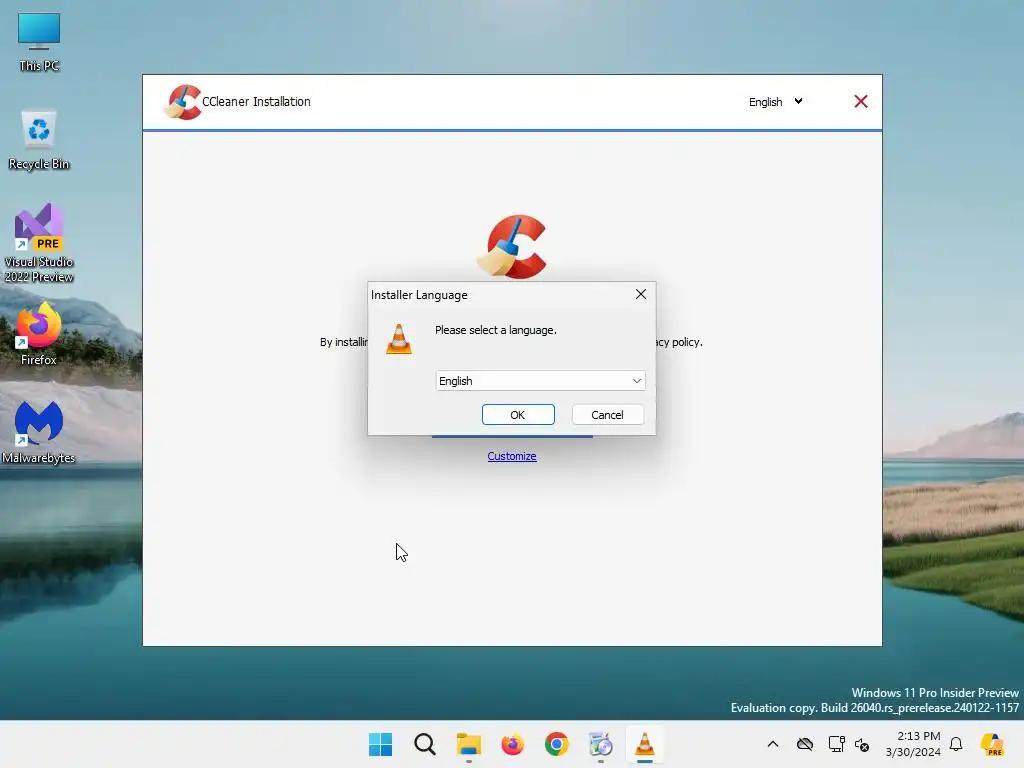Open File Explorer from taskbar
1024x768 pixels.
469,744
